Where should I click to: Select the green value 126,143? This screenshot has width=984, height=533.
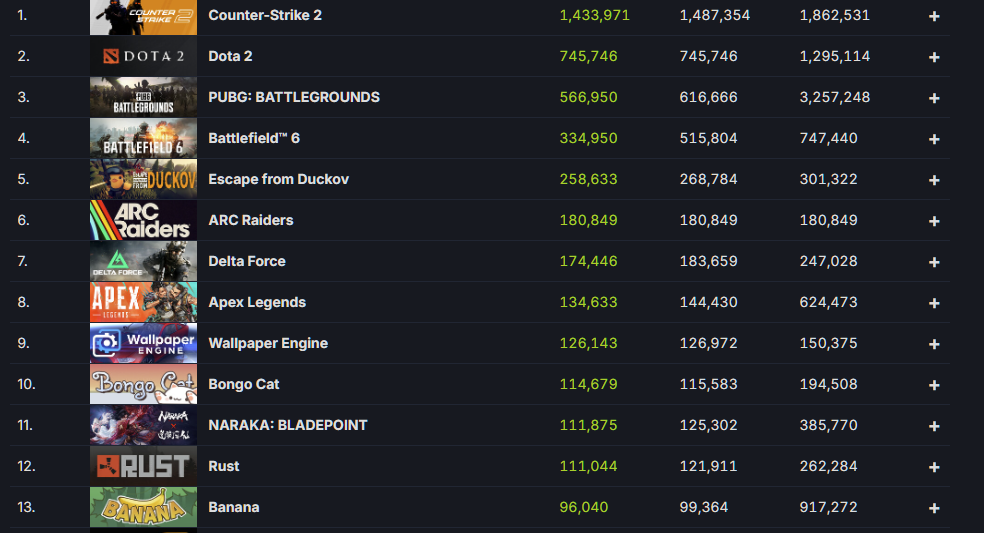point(589,343)
